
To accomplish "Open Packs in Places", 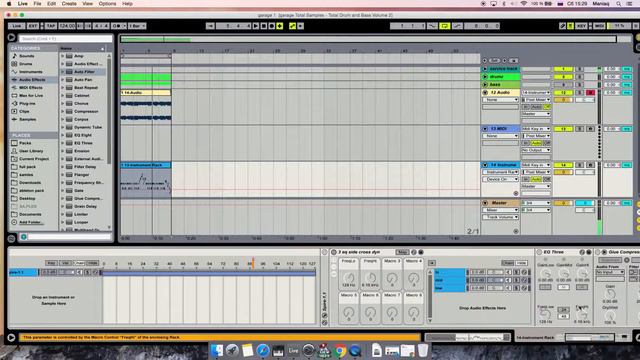I will [25, 143].
